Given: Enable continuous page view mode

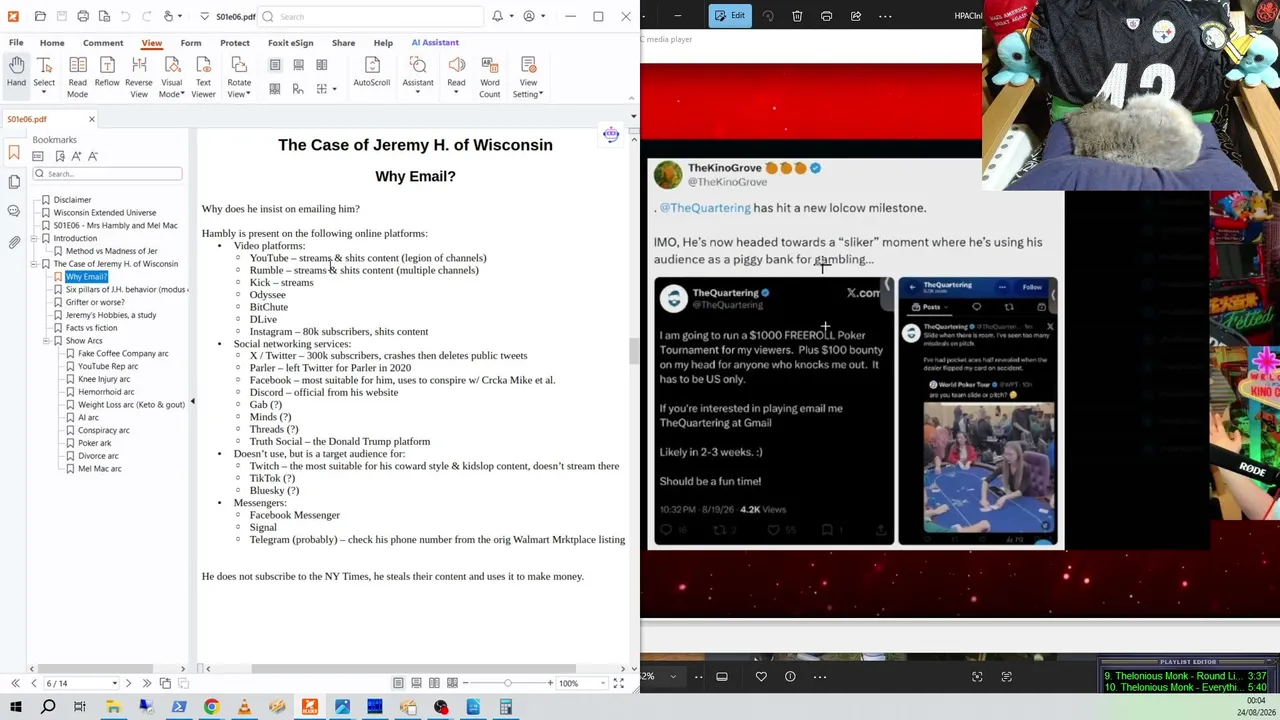Looking at the screenshot, I should coord(416,683).
